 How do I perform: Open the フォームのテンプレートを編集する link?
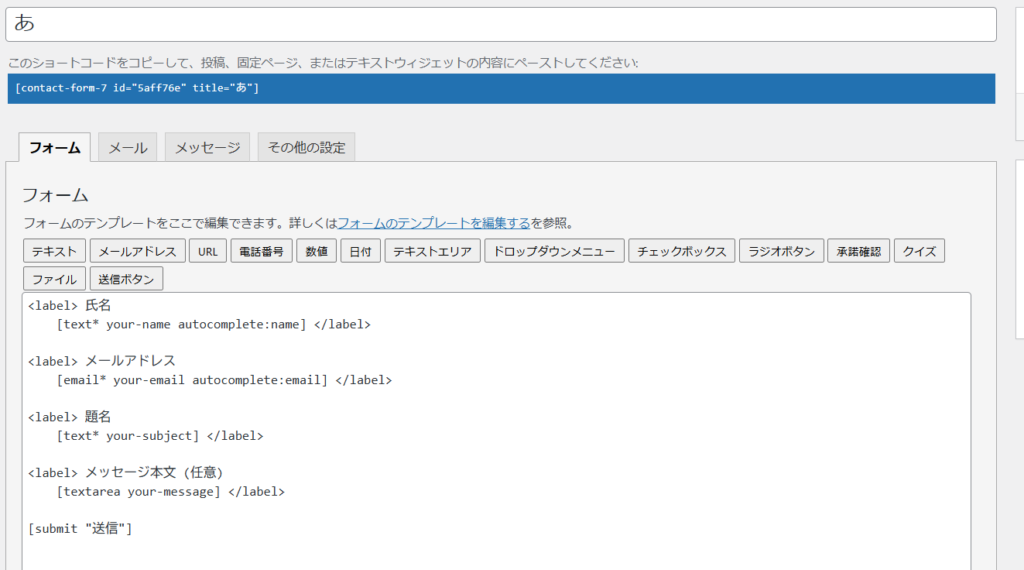pyautogui.click(x=433, y=223)
